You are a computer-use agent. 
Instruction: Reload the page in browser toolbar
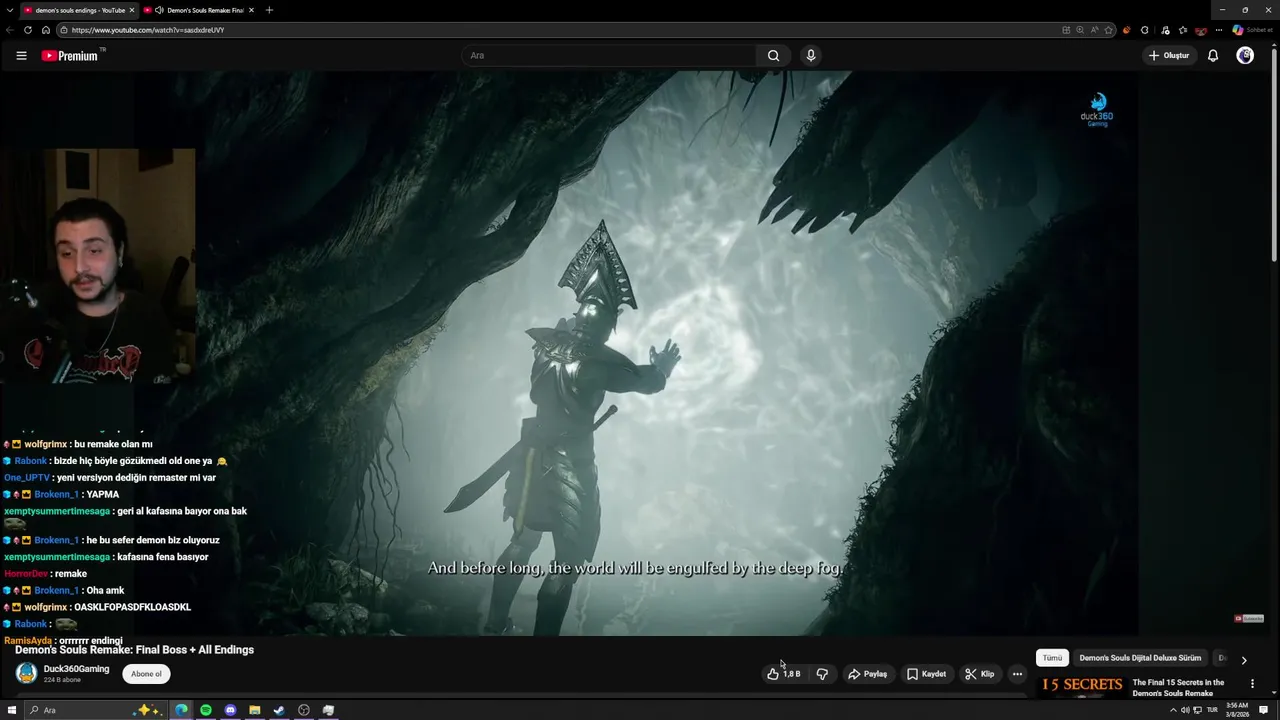pyautogui.click(x=28, y=30)
